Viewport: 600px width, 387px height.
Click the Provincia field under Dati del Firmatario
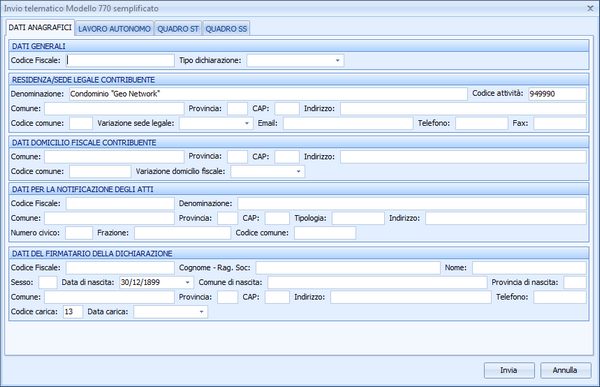(x=228, y=297)
